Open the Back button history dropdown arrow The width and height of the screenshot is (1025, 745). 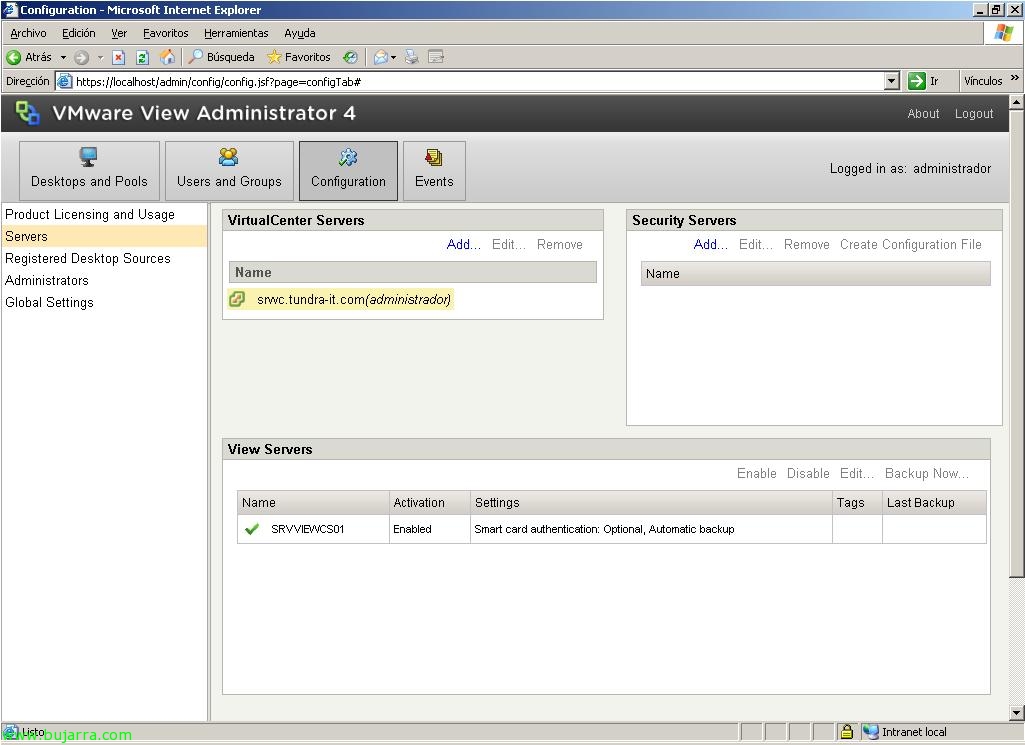pos(63,58)
